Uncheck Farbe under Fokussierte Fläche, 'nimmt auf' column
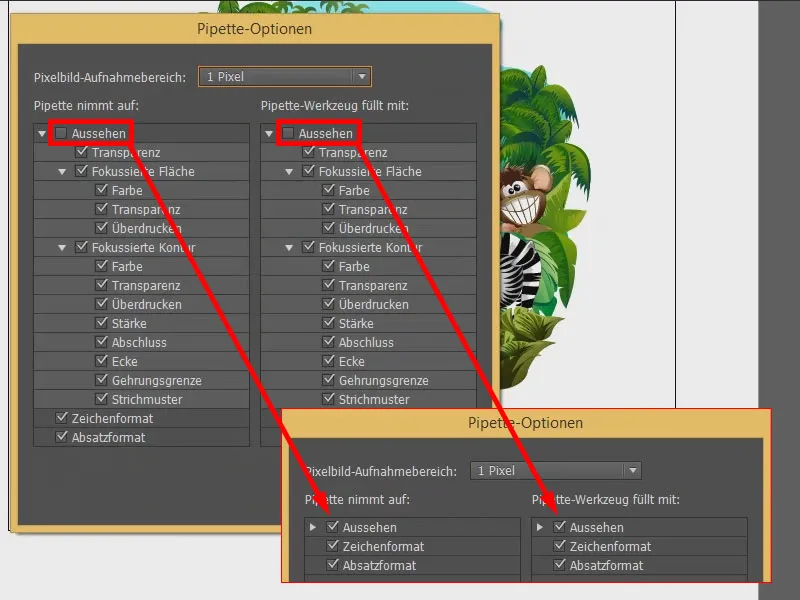Screen dimensions: 800x600 (x=102, y=190)
